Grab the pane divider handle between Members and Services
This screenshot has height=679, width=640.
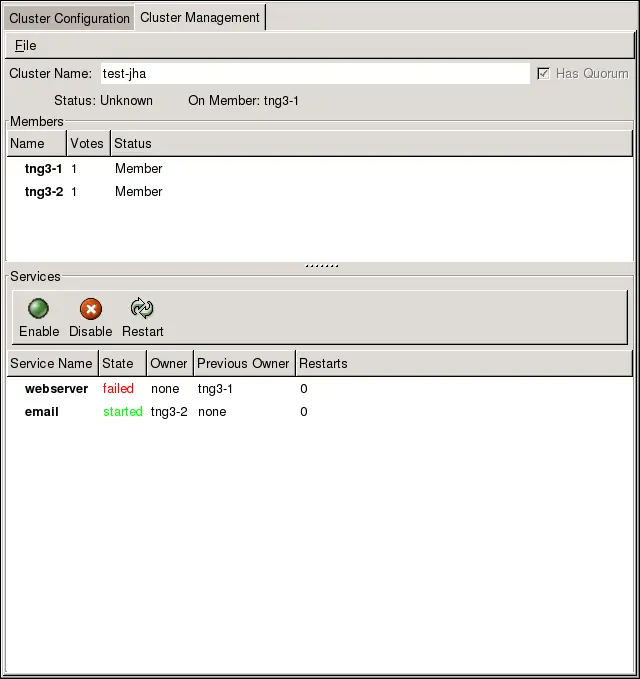[321, 266]
